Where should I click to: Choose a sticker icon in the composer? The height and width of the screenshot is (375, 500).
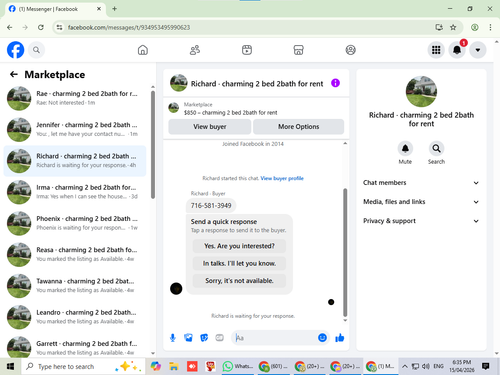click(x=204, y=338)
